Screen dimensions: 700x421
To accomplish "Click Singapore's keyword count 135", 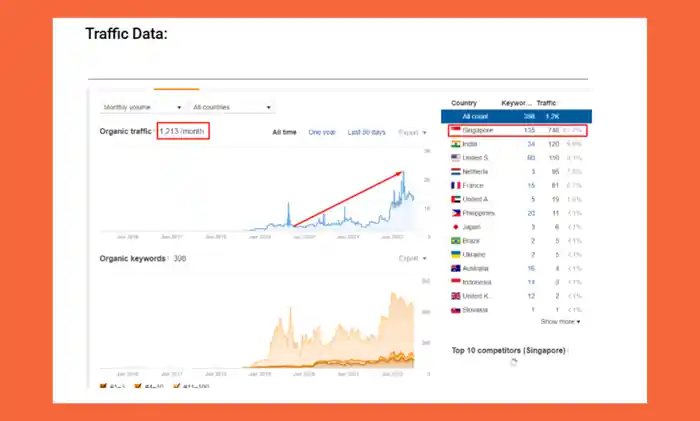I will click(529, 130).
